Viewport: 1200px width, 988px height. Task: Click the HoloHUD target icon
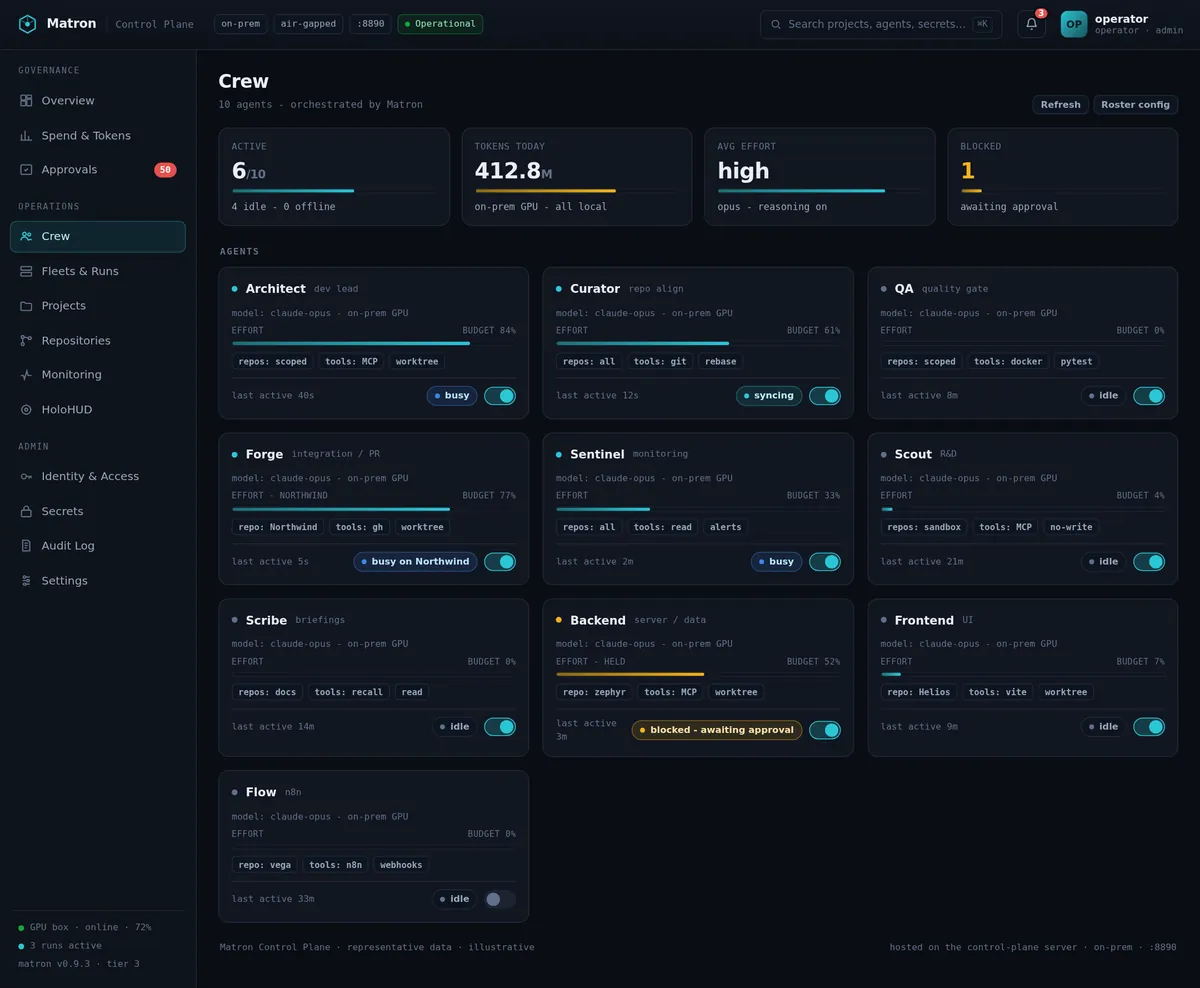tap(26, 410)
